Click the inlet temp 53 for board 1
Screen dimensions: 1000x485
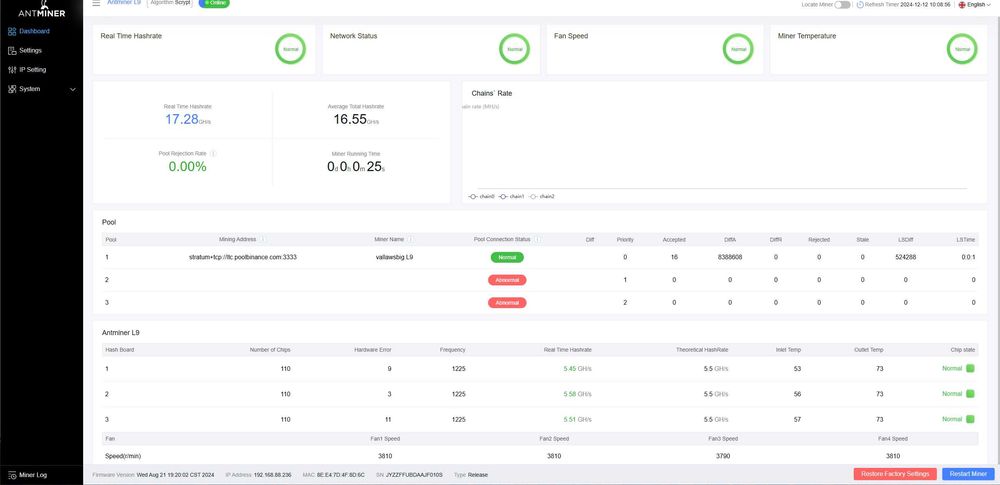pos(797,369)
